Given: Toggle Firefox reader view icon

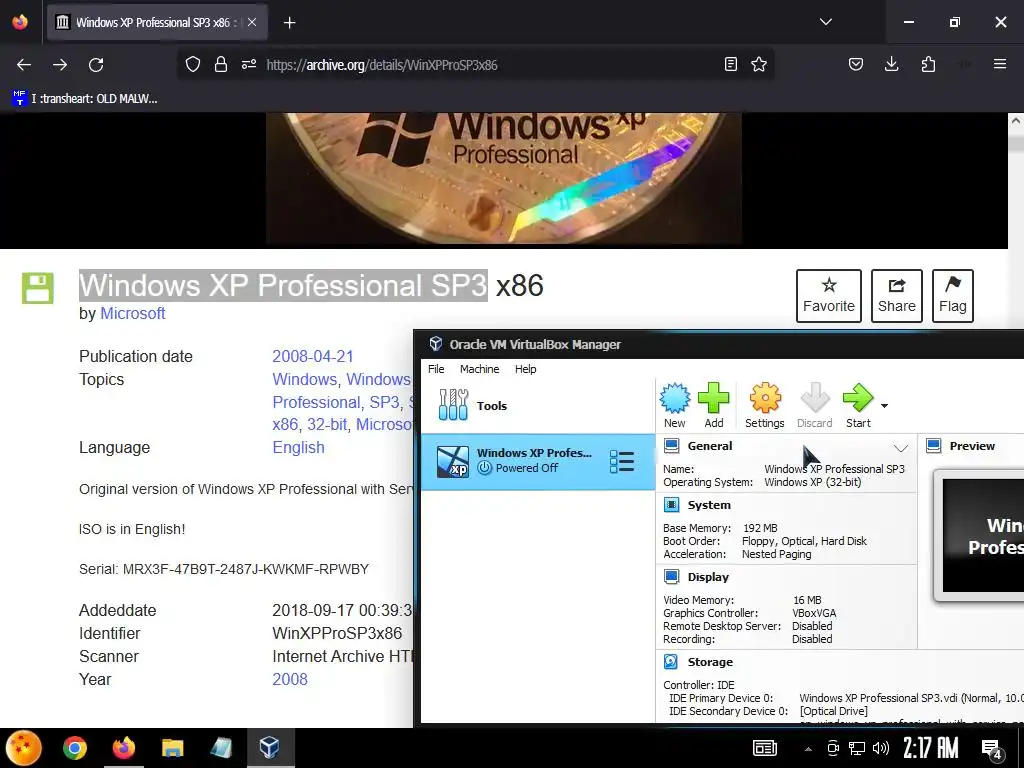Looking at the screenshot, I should click(731, 64).
